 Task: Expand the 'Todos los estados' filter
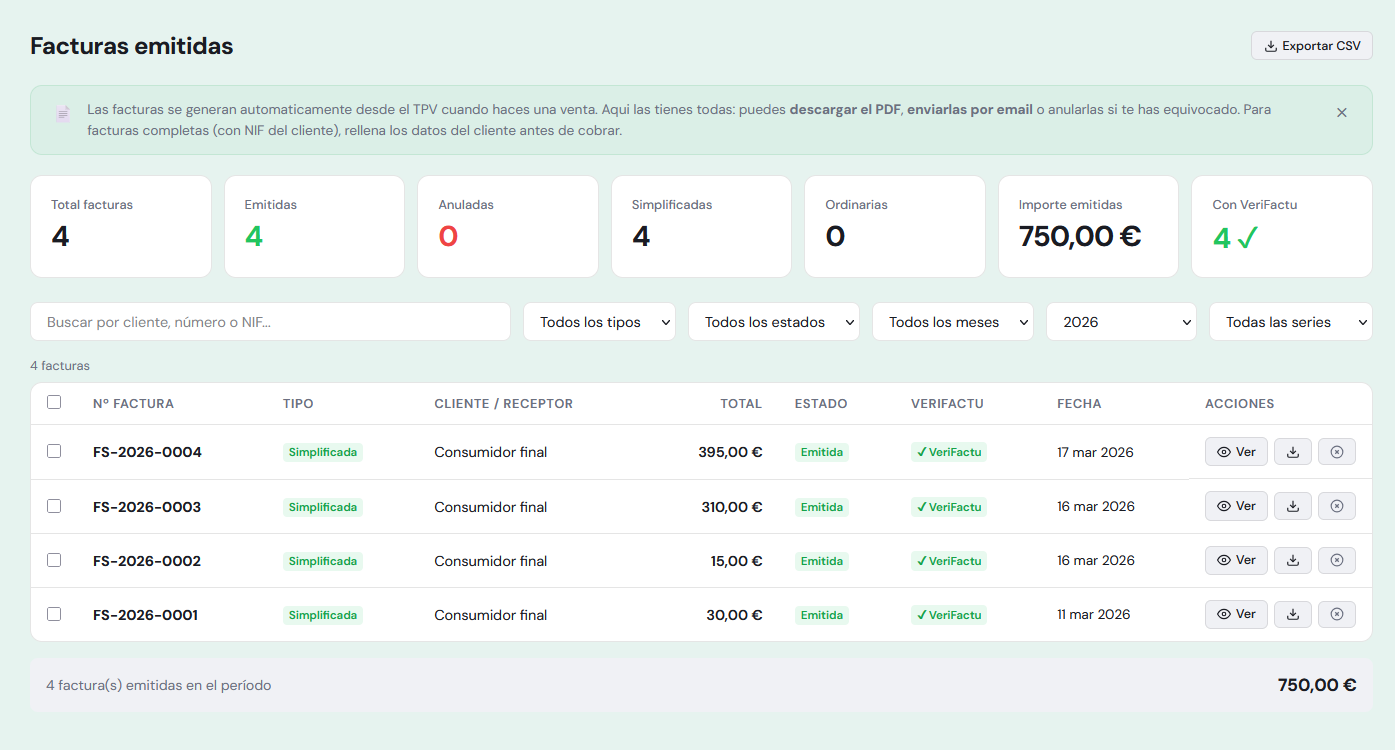(x=773, y=322)
